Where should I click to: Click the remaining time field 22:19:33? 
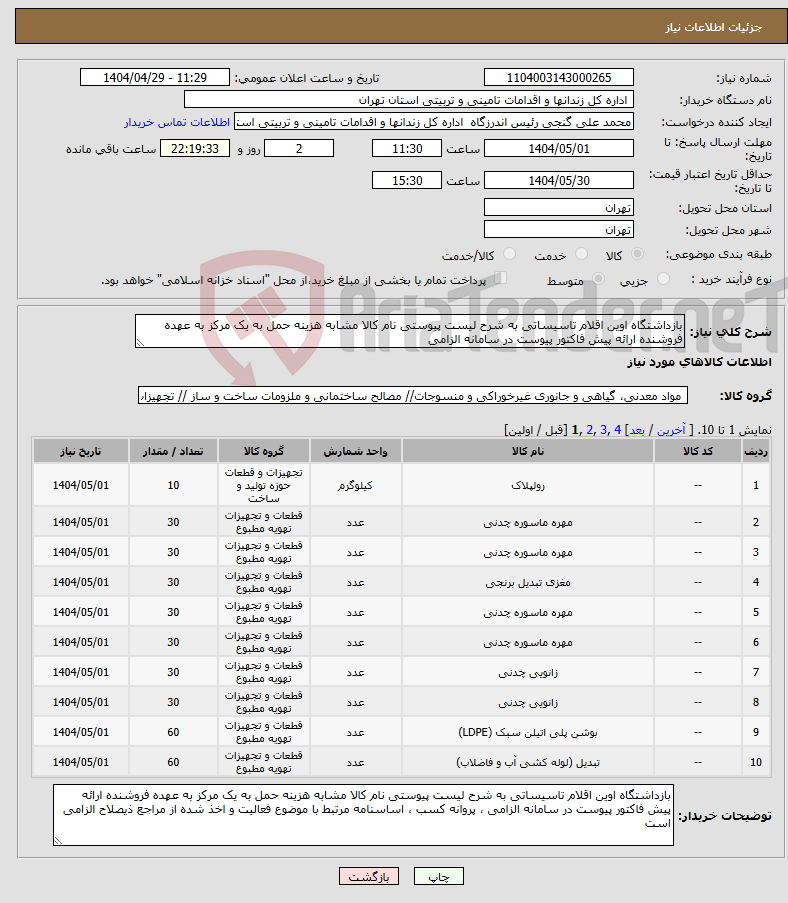(195, 148)
